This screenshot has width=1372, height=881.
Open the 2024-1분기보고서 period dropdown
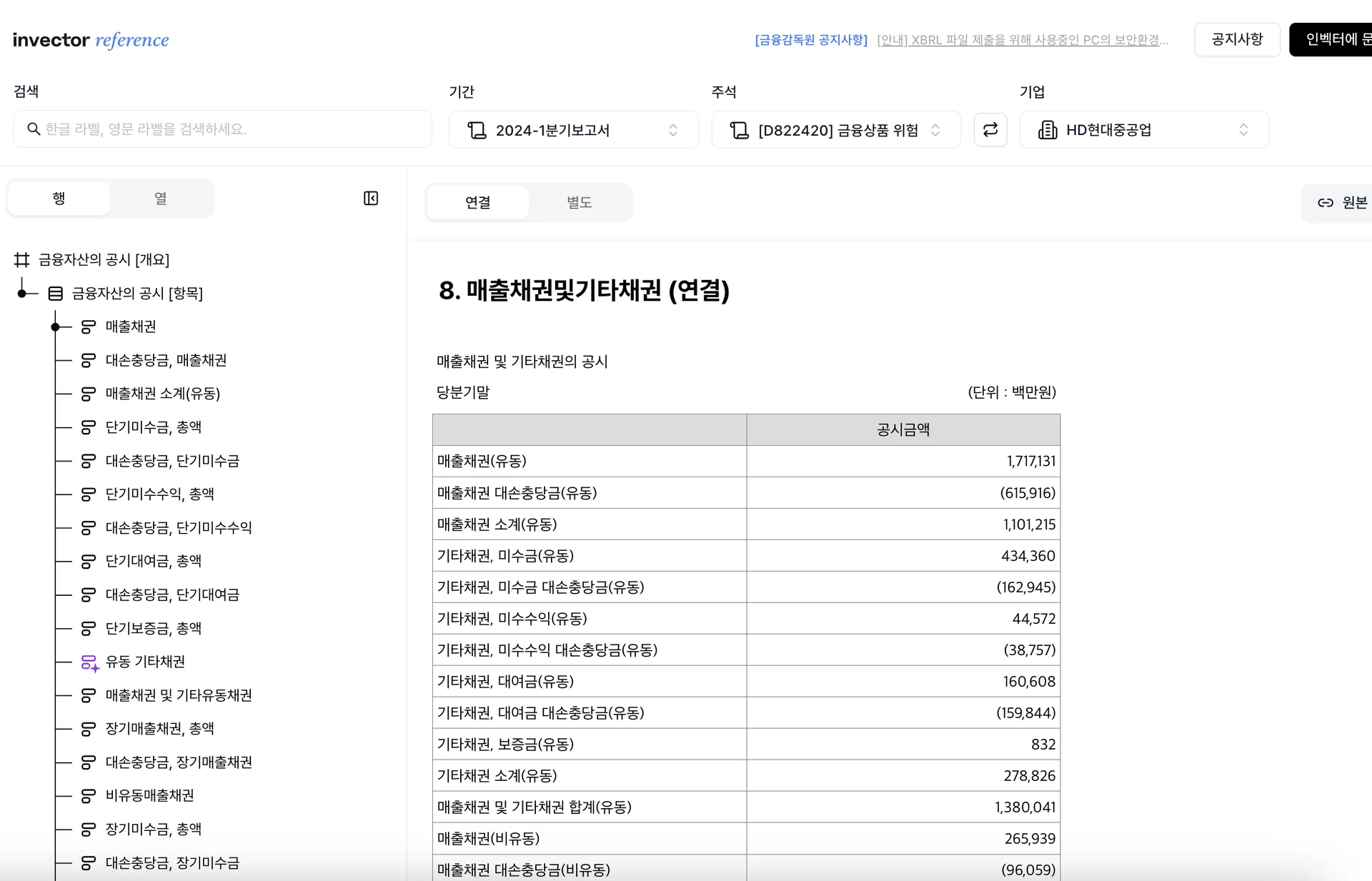point(573,130)
